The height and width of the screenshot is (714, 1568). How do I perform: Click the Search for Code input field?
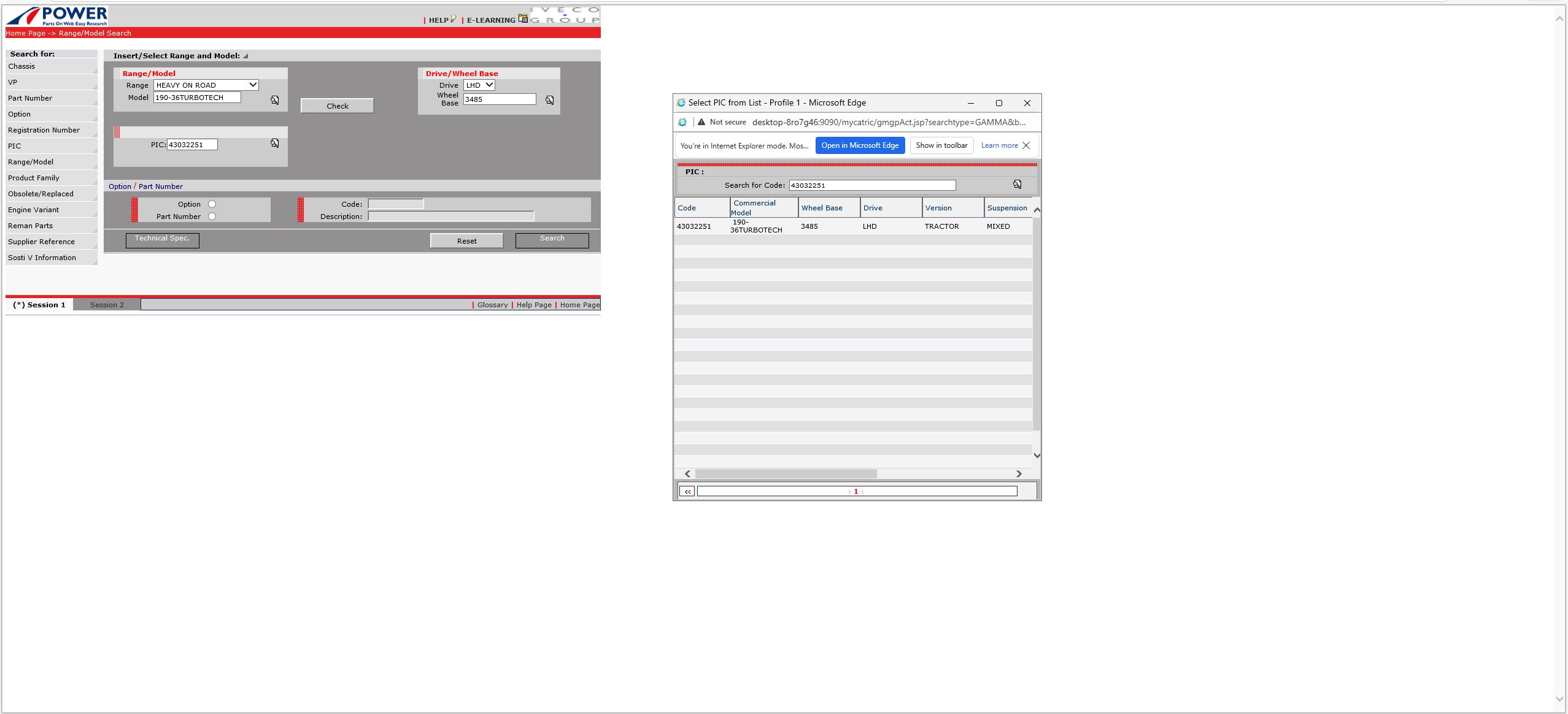pos(872,185)
